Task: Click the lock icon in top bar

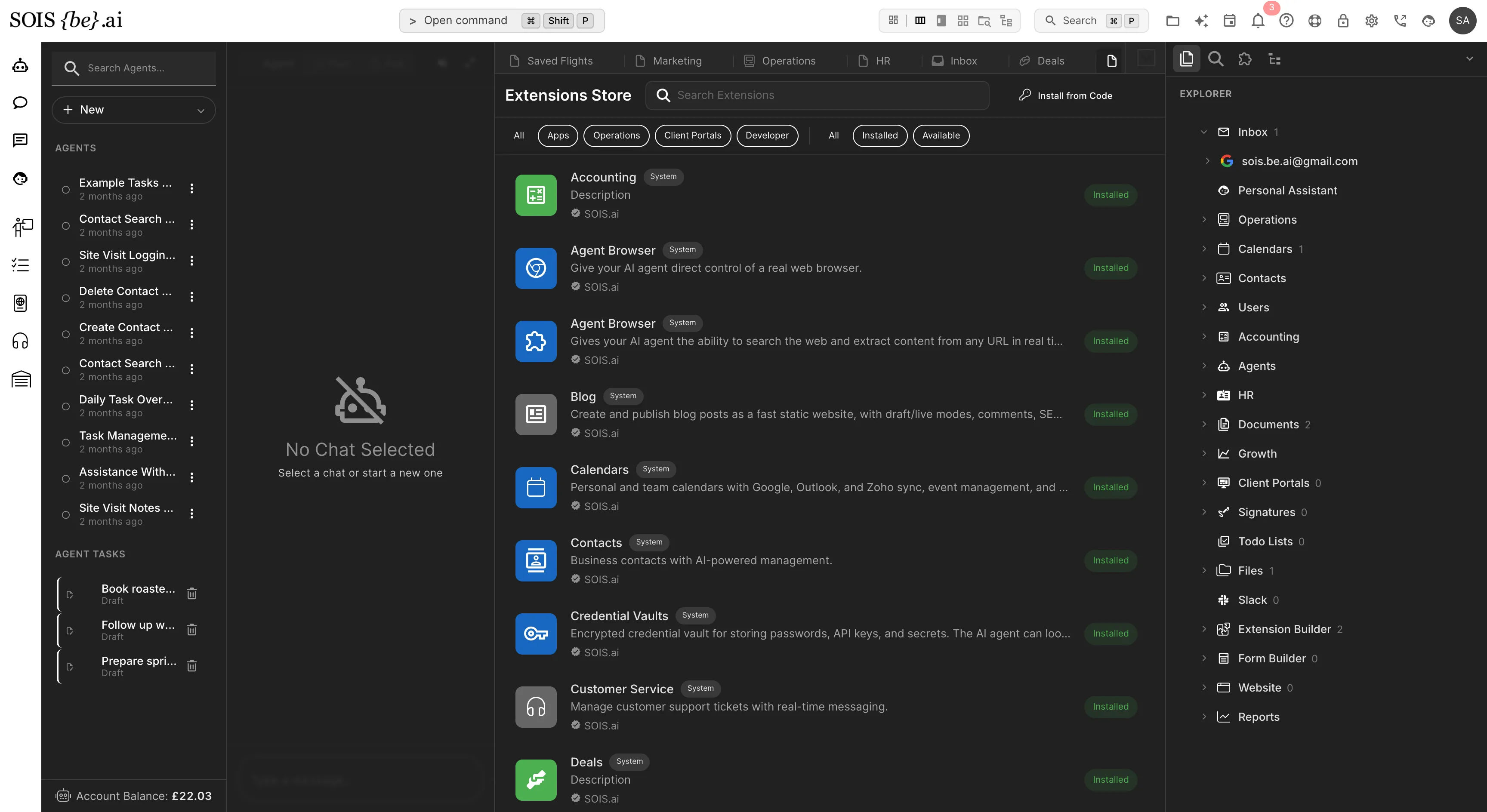Action: coord(1343,21)
